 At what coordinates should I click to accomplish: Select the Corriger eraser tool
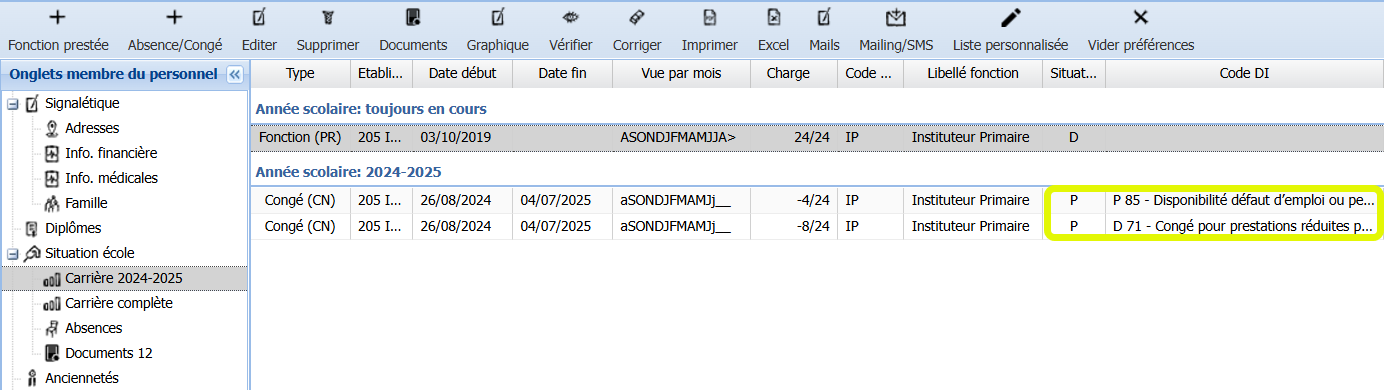[x=637, y=17]
